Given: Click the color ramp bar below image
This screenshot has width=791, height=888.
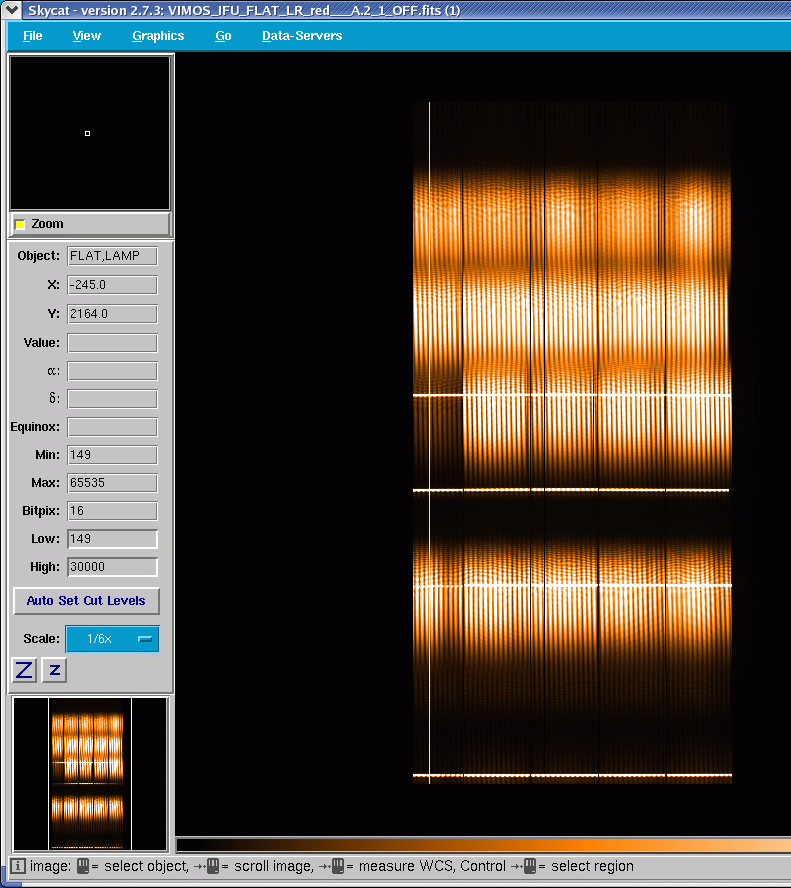Looking at the screenshot, I should [x=484, y=845].
